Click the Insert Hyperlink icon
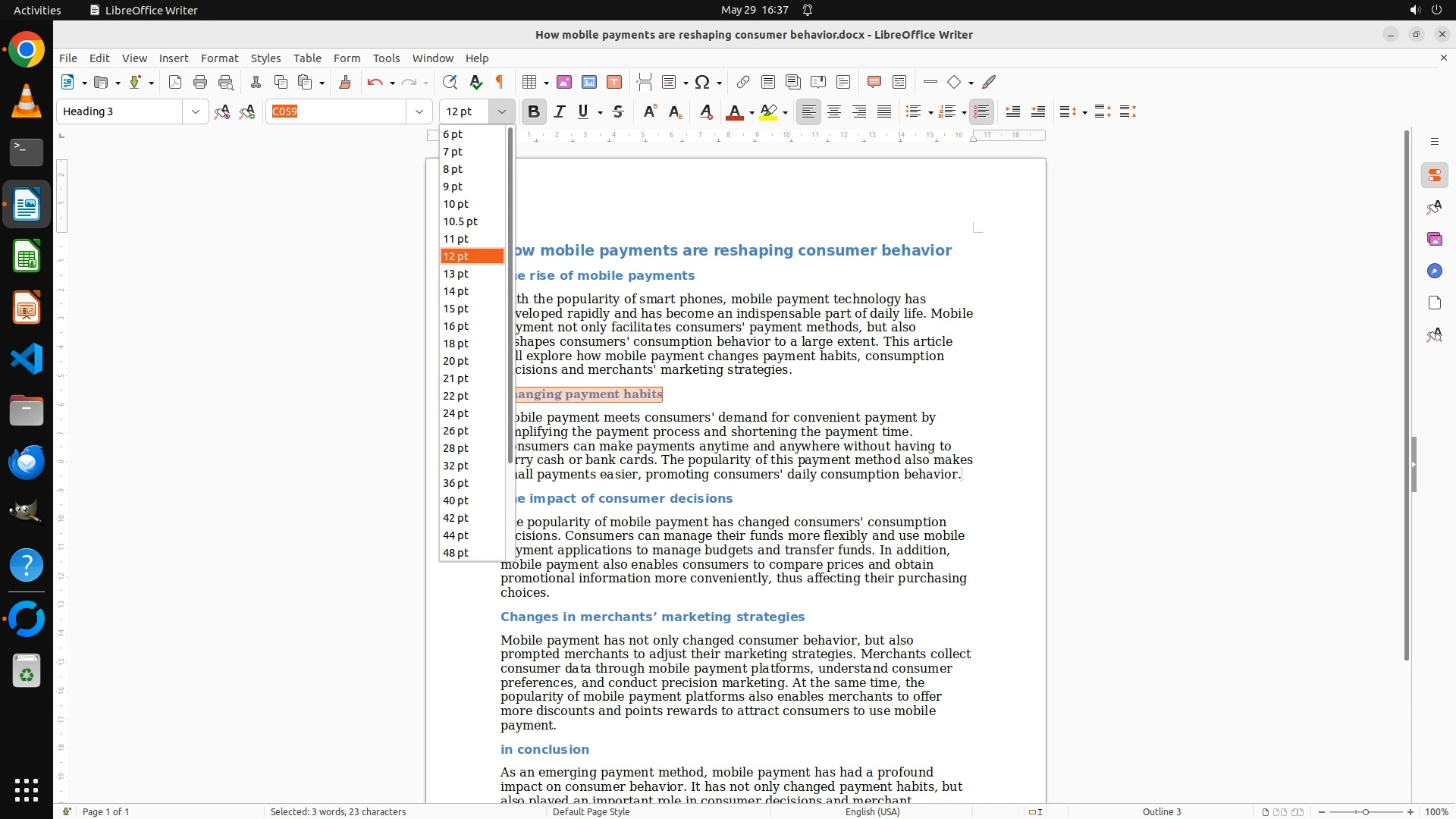This screenshot has height=819, width=1456. (743, 82)
